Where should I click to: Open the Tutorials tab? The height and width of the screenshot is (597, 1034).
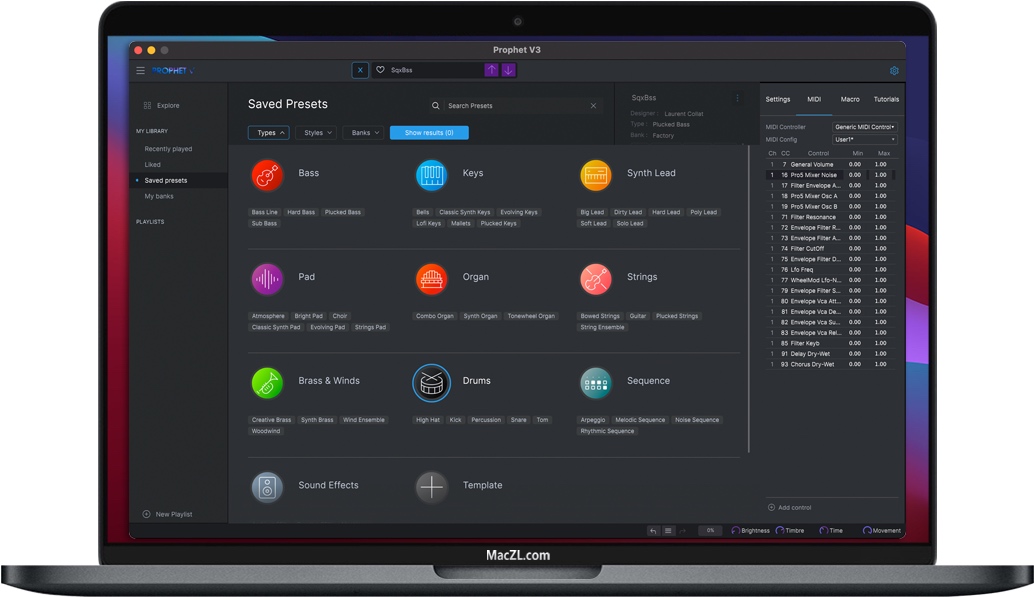click(x=886, y=100)
